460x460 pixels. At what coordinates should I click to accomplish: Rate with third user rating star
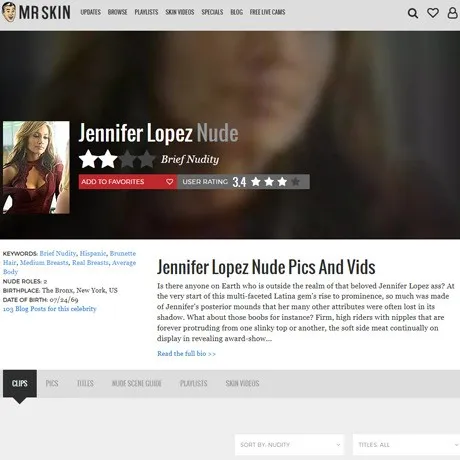pyautogui.click(x=282, y=182)
